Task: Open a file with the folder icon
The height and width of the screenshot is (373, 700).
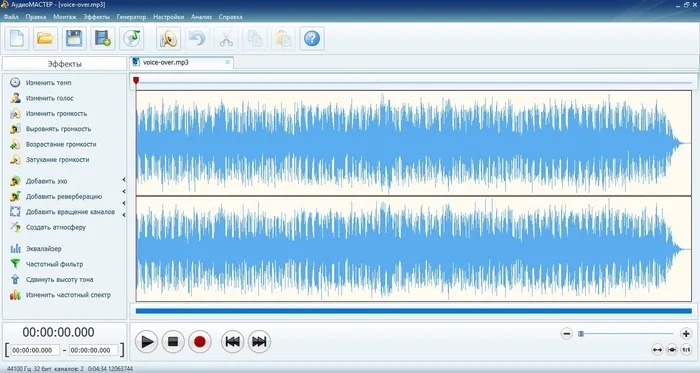Action: [45, 38]
